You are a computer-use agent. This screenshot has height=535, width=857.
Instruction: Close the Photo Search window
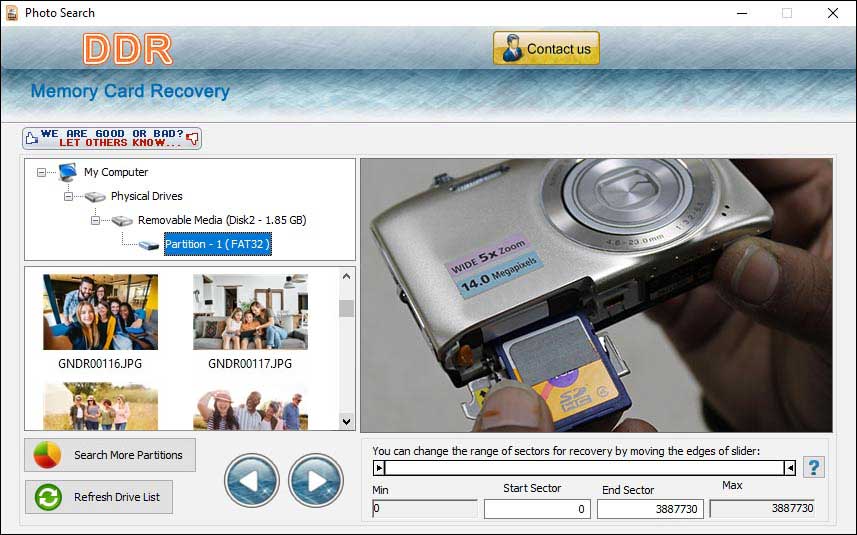(832, 13)
